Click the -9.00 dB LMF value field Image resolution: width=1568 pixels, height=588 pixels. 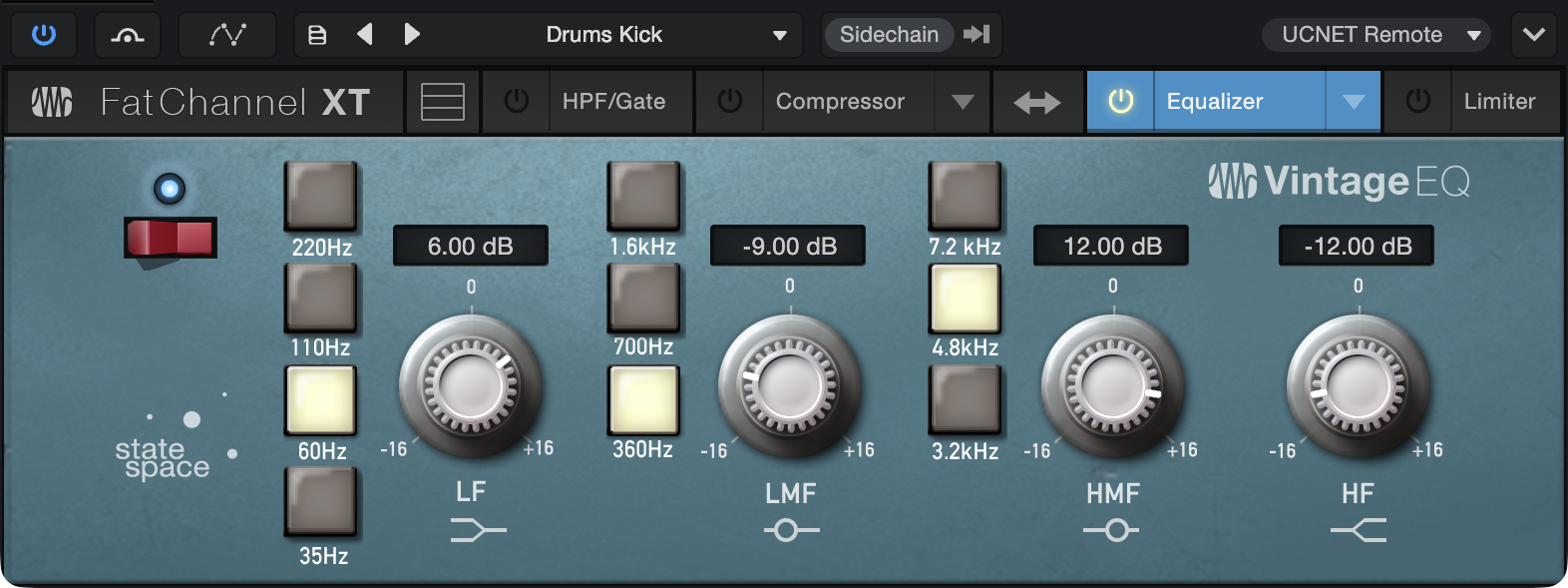tap(788, 246)
